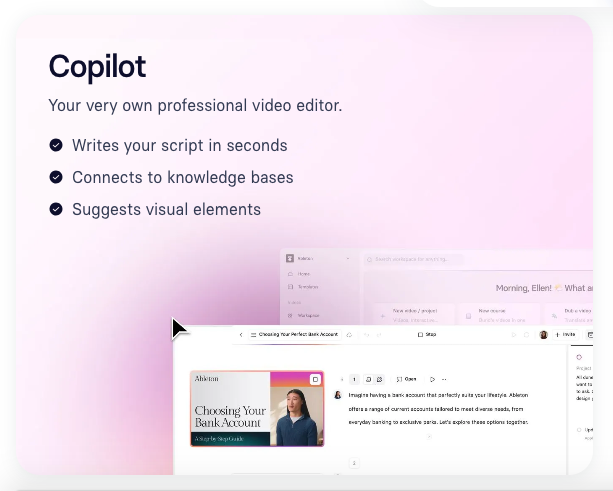
Task: Click the avatar icon beside the script text
Action: (x=337, y=395)
